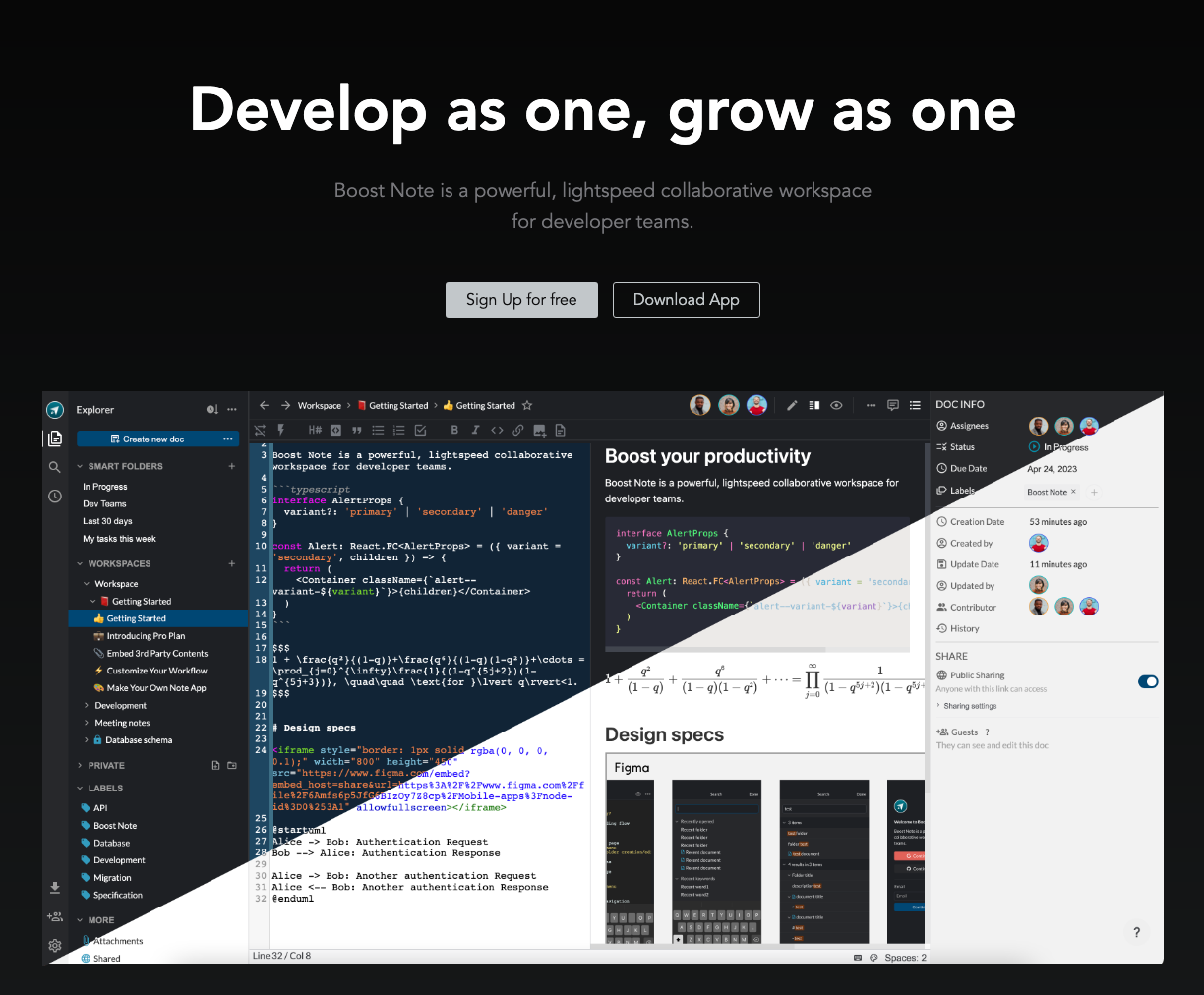This screenshot has height=995, width=1204.
Task: Select the In Progress smart folder
Action: tap(105, 487)
